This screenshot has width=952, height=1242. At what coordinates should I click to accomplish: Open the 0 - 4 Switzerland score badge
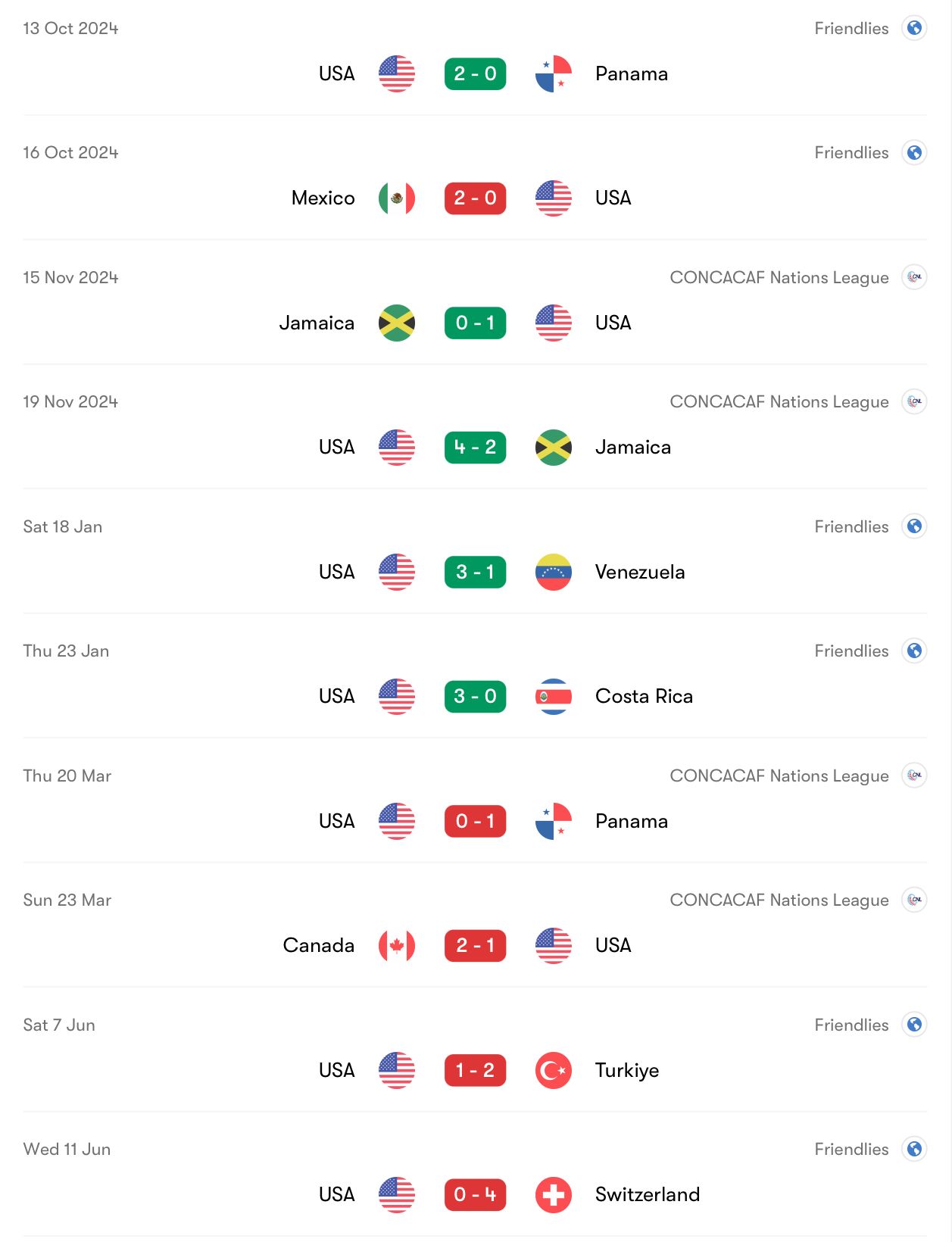(x=475, y=1195)
